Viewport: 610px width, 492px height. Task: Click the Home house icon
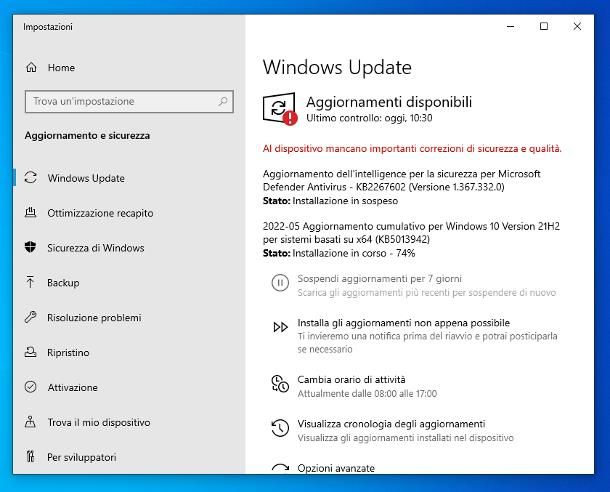click(x=31, y=67)
